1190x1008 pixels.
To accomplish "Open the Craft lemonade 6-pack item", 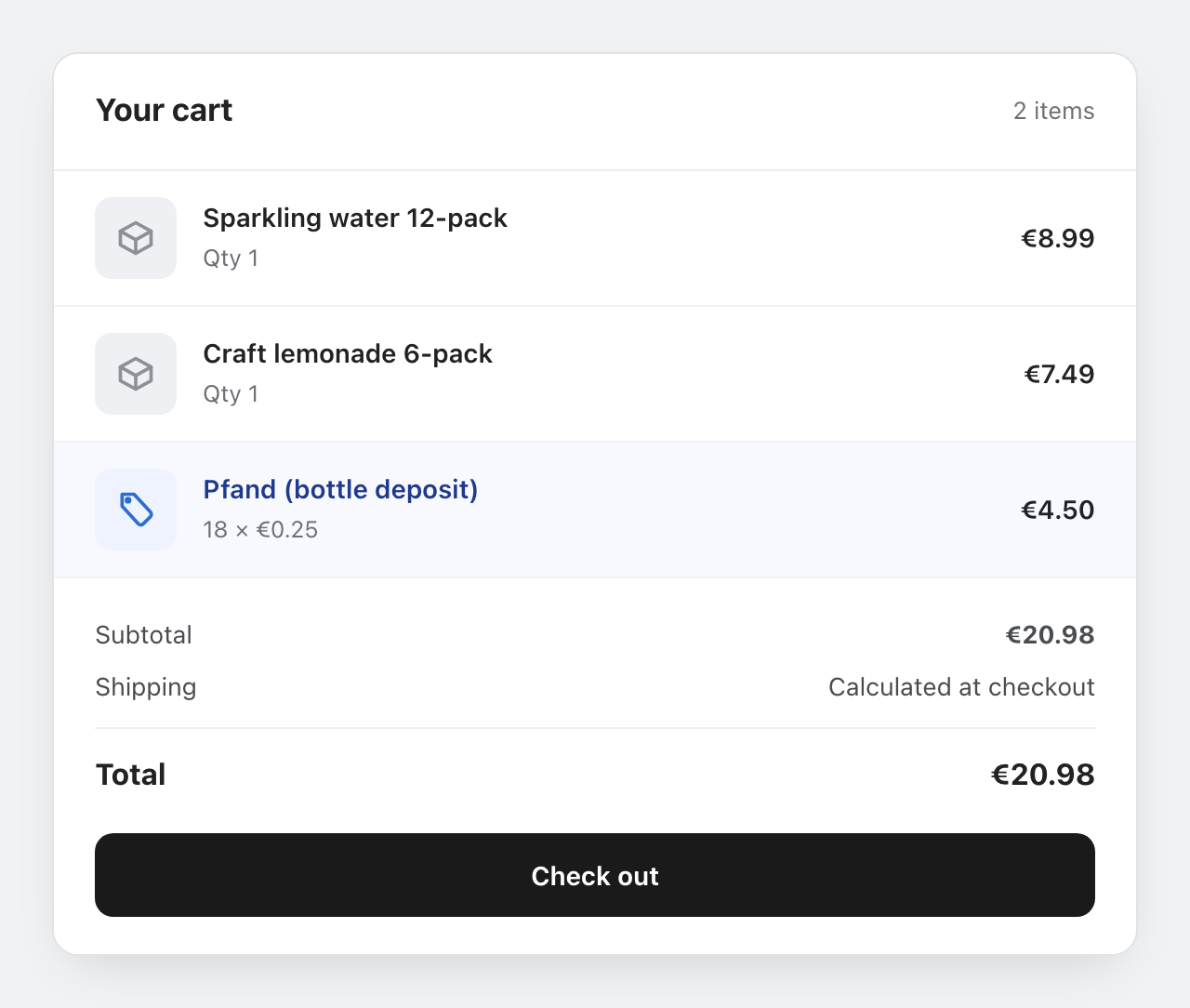I will 348,353.
